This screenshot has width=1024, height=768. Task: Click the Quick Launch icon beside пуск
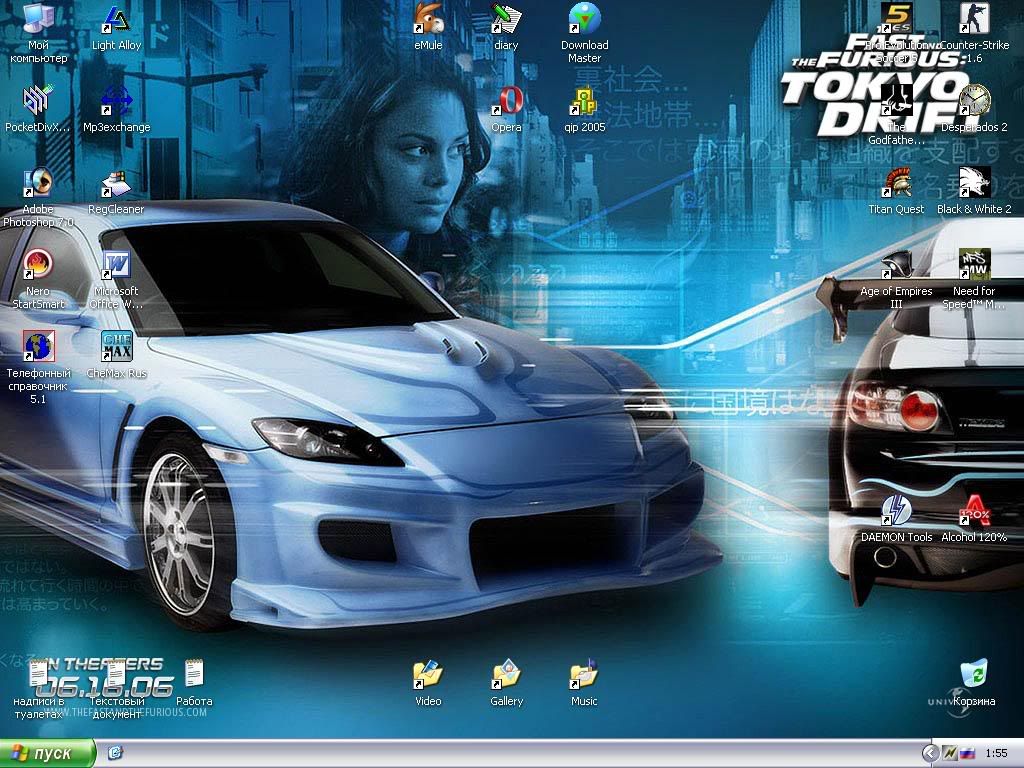pyautogui.click(x=116, y=754)
